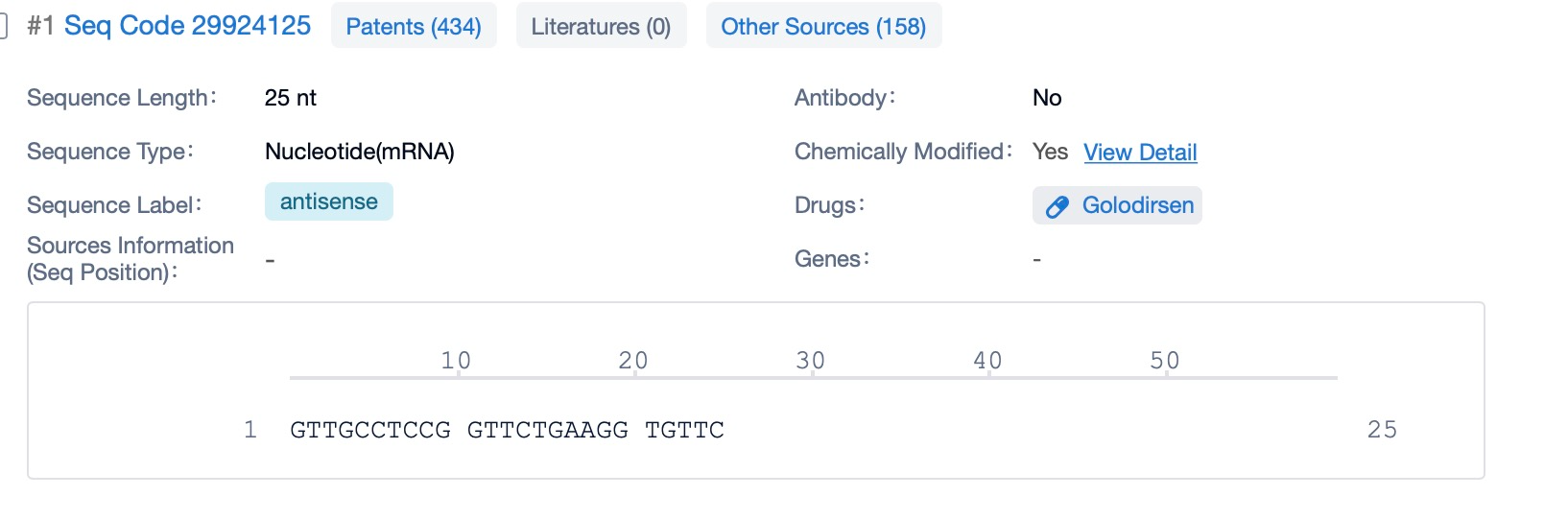Click the first sequence block GTTGCCTCCG
1568x520 pixels.
click(370, 430)
